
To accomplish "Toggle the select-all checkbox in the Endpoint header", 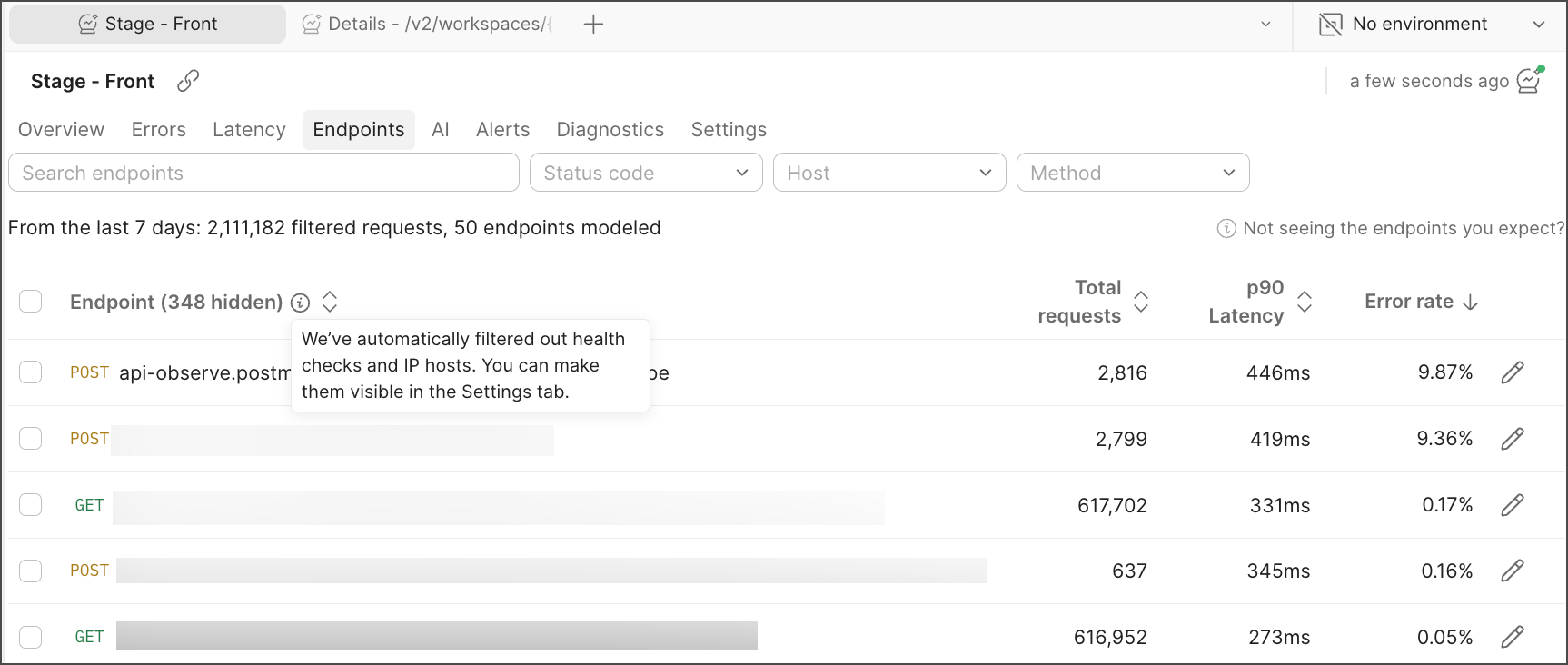I will (31, 302).
